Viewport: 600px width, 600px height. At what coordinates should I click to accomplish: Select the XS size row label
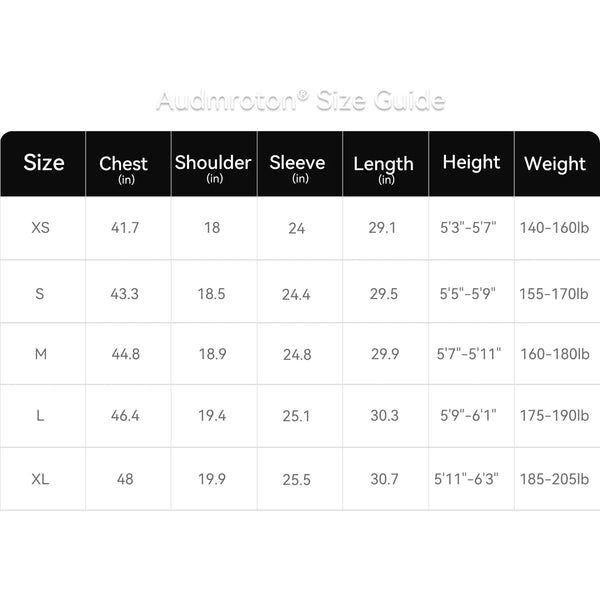[41, 228]
